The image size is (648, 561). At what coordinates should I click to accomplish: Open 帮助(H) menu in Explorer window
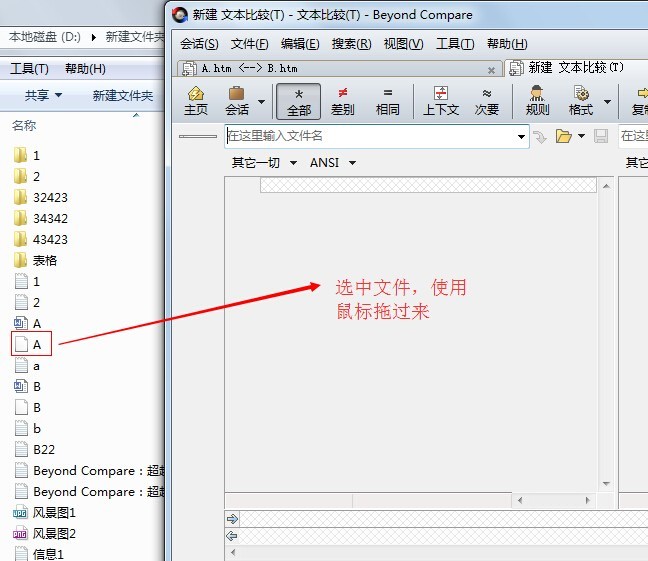(85, 69)
